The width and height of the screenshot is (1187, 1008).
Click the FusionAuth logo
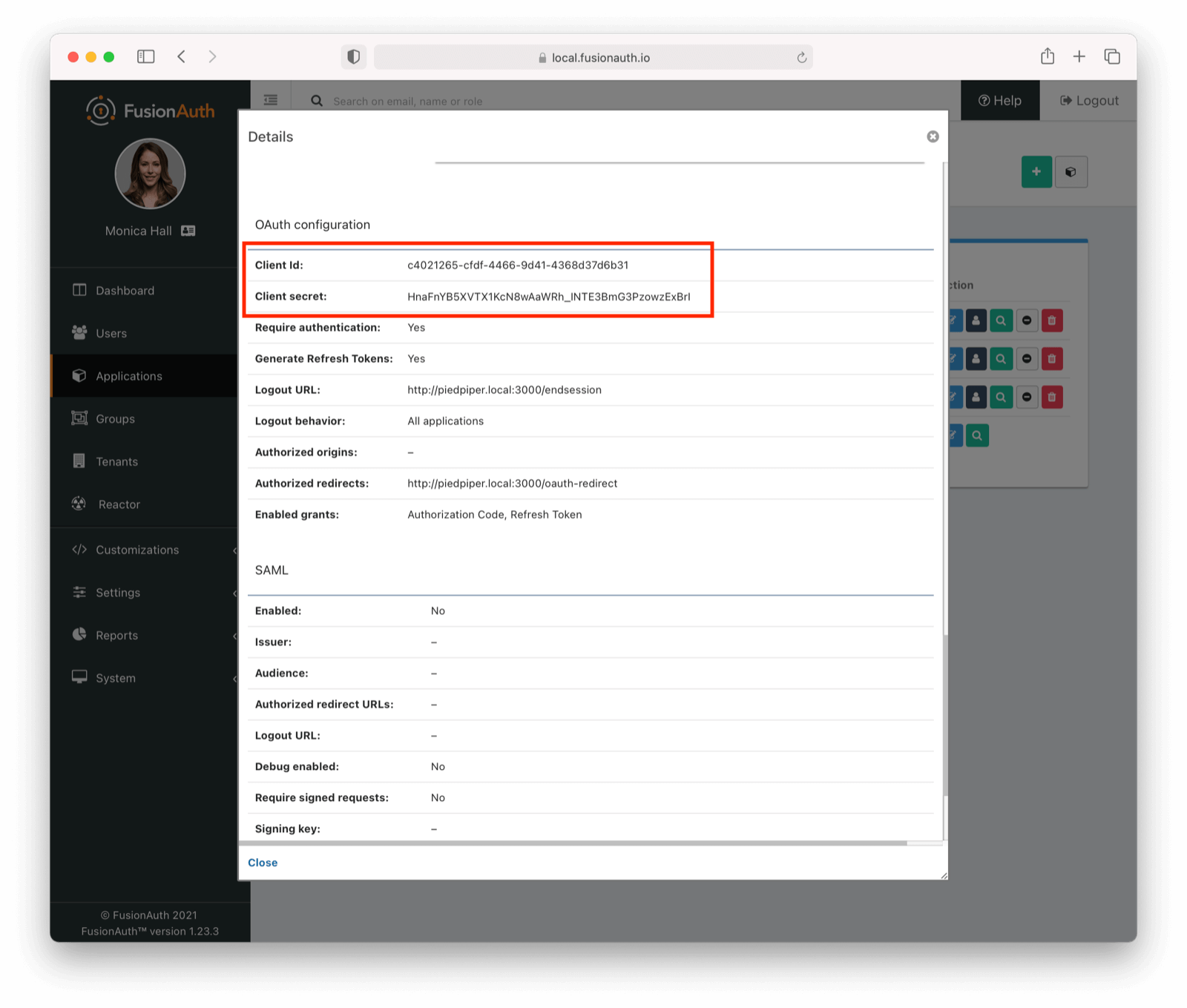[x=151, y=111]
